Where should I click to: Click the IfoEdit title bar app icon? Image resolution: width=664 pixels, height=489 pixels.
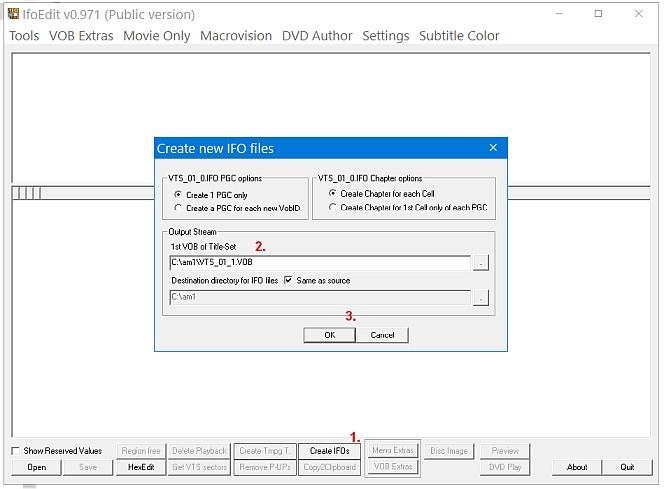click(x=14, y=14)
